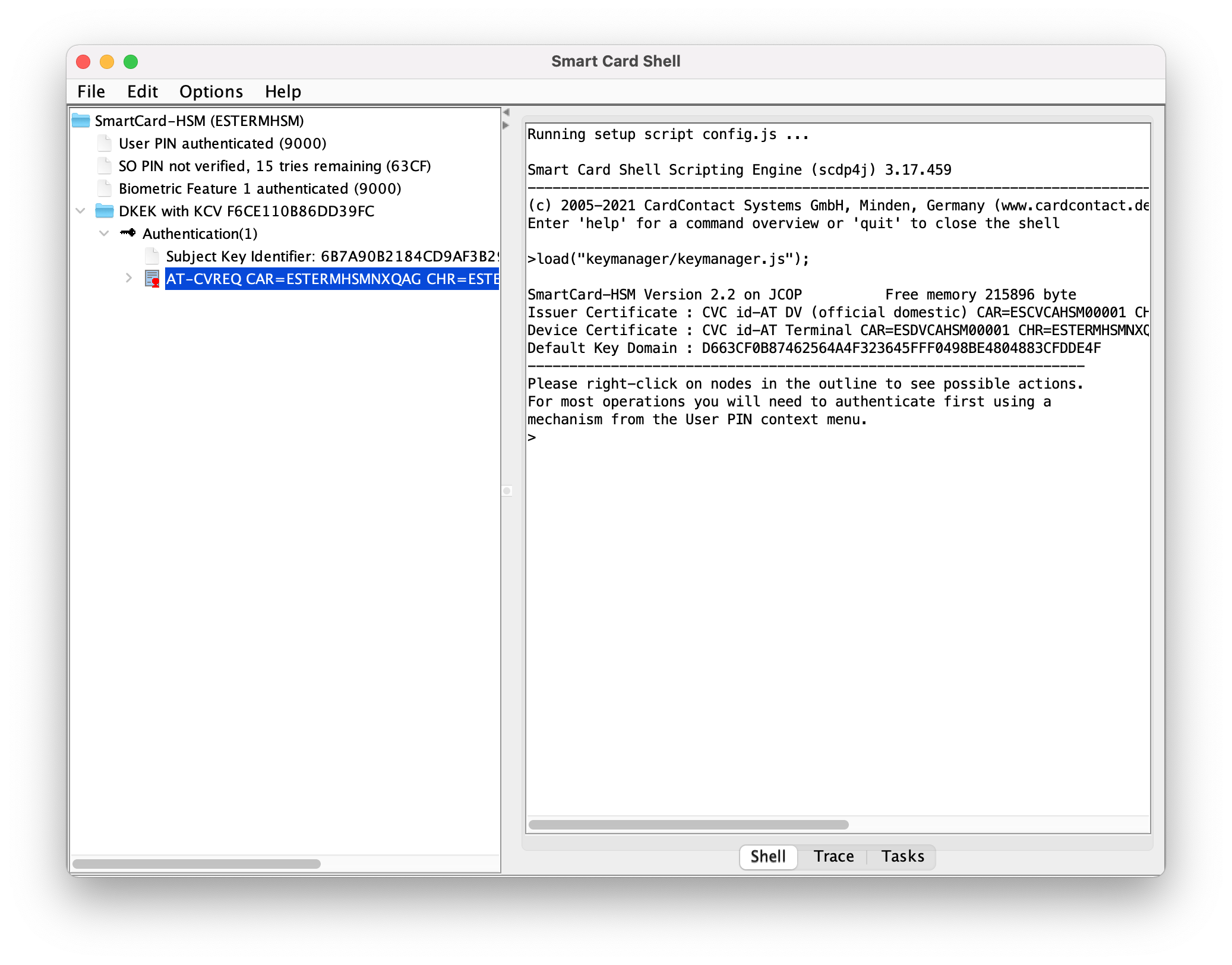Click the shell output horizontal scrollbar
The height and width of the screenshot is (965, 1232).
coord(688,824)
